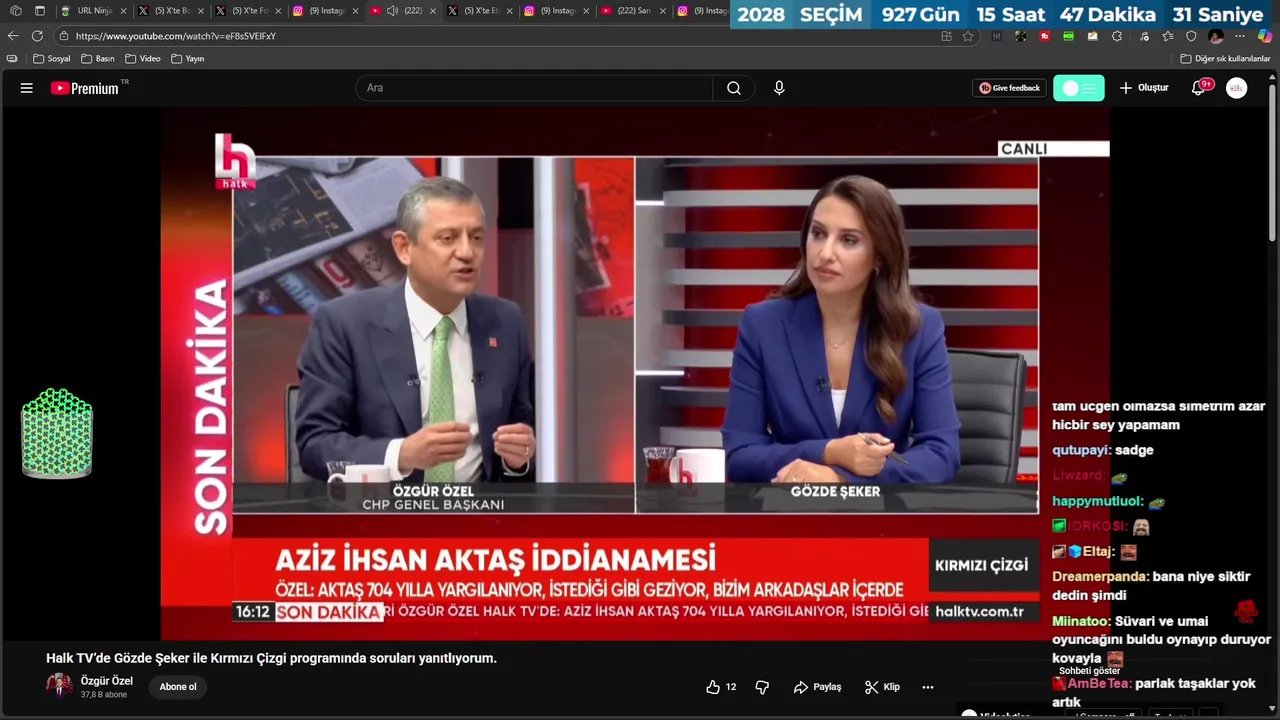Go back with the browser back arrow

tap(13, 36)
